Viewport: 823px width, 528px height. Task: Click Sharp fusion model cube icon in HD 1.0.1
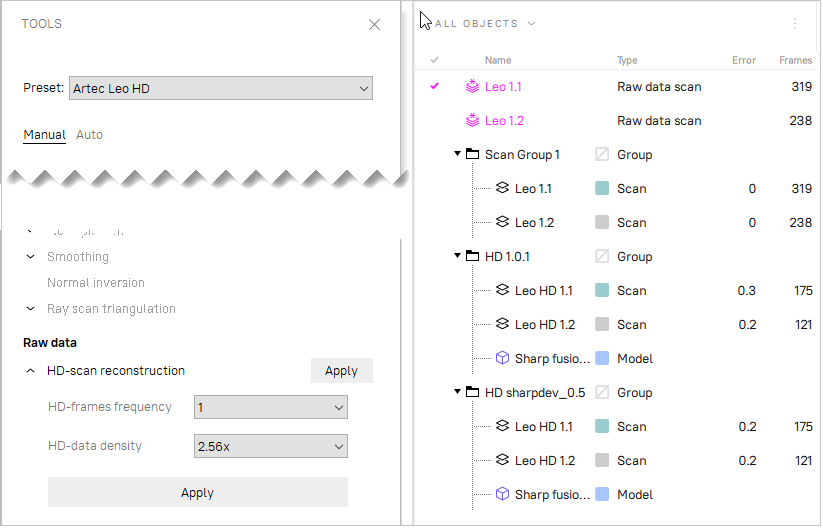(502, 358)
